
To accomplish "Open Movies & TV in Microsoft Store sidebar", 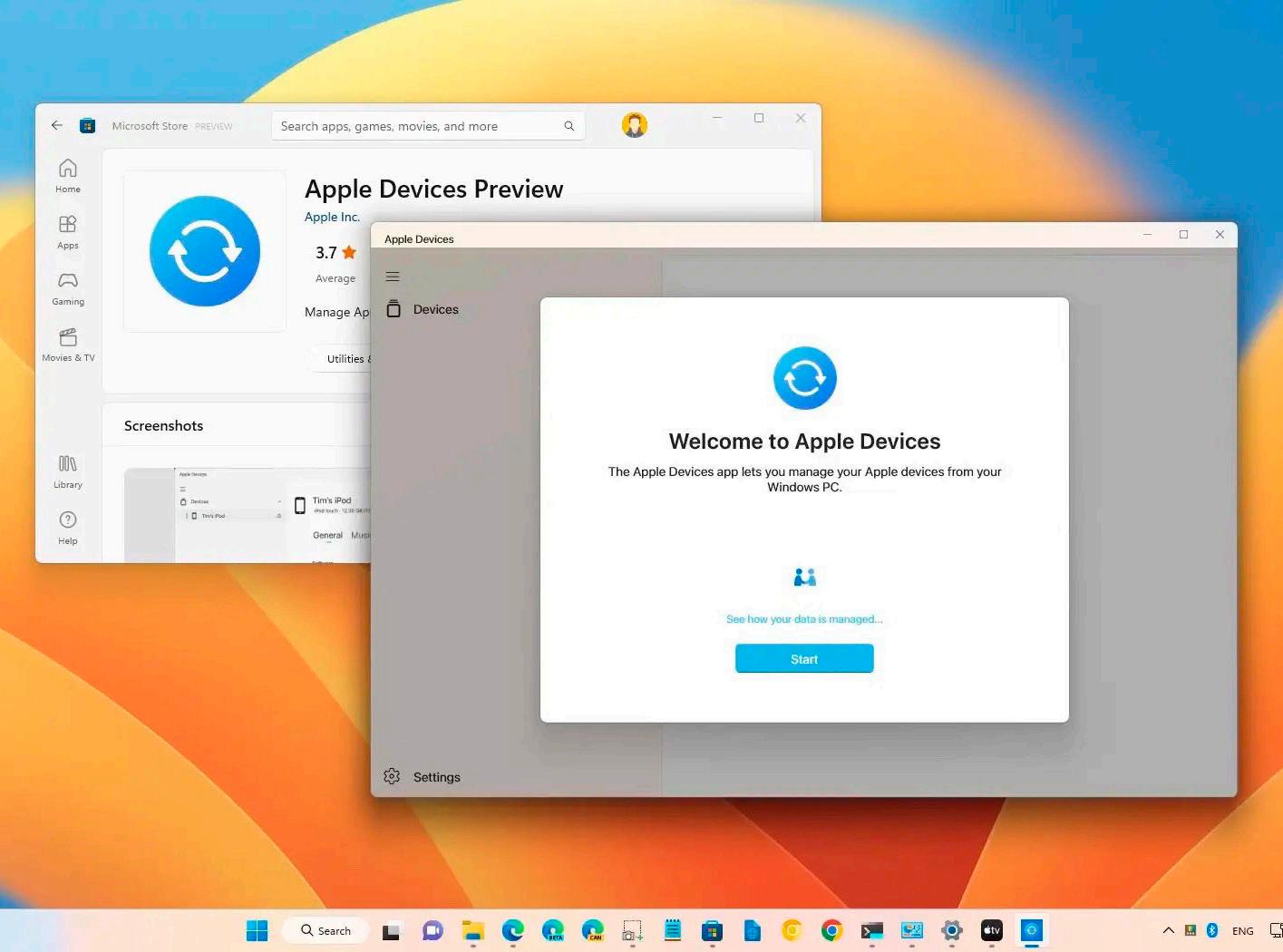I will pyautogui.click(x=68, y=345).
